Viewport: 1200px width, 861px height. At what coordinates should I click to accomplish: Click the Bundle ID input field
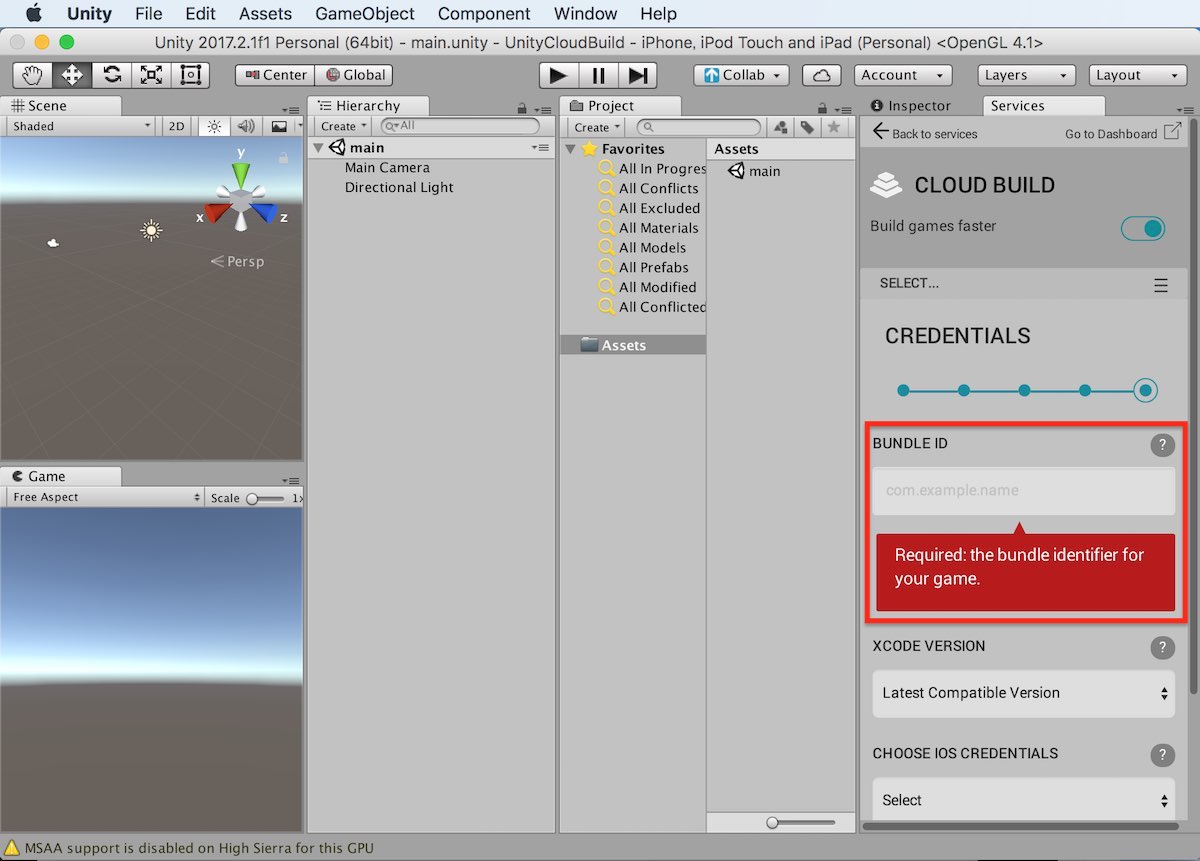(x=1024, y=492)
